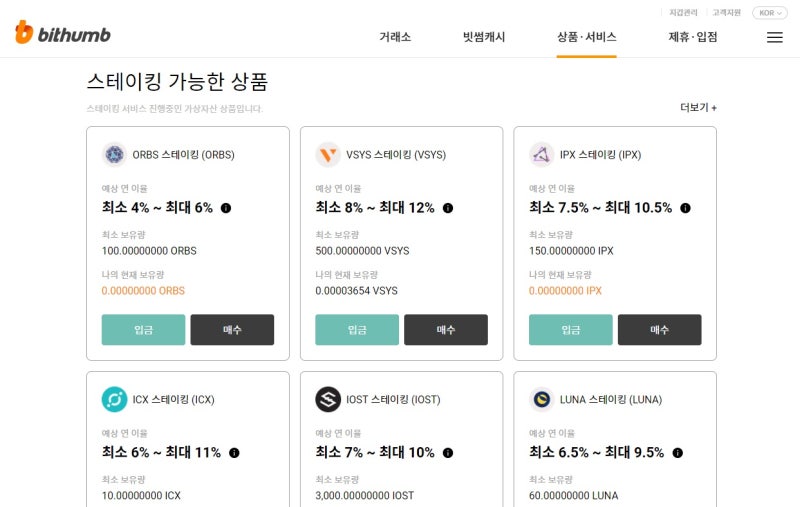Click the 고객지원 link

727,12
